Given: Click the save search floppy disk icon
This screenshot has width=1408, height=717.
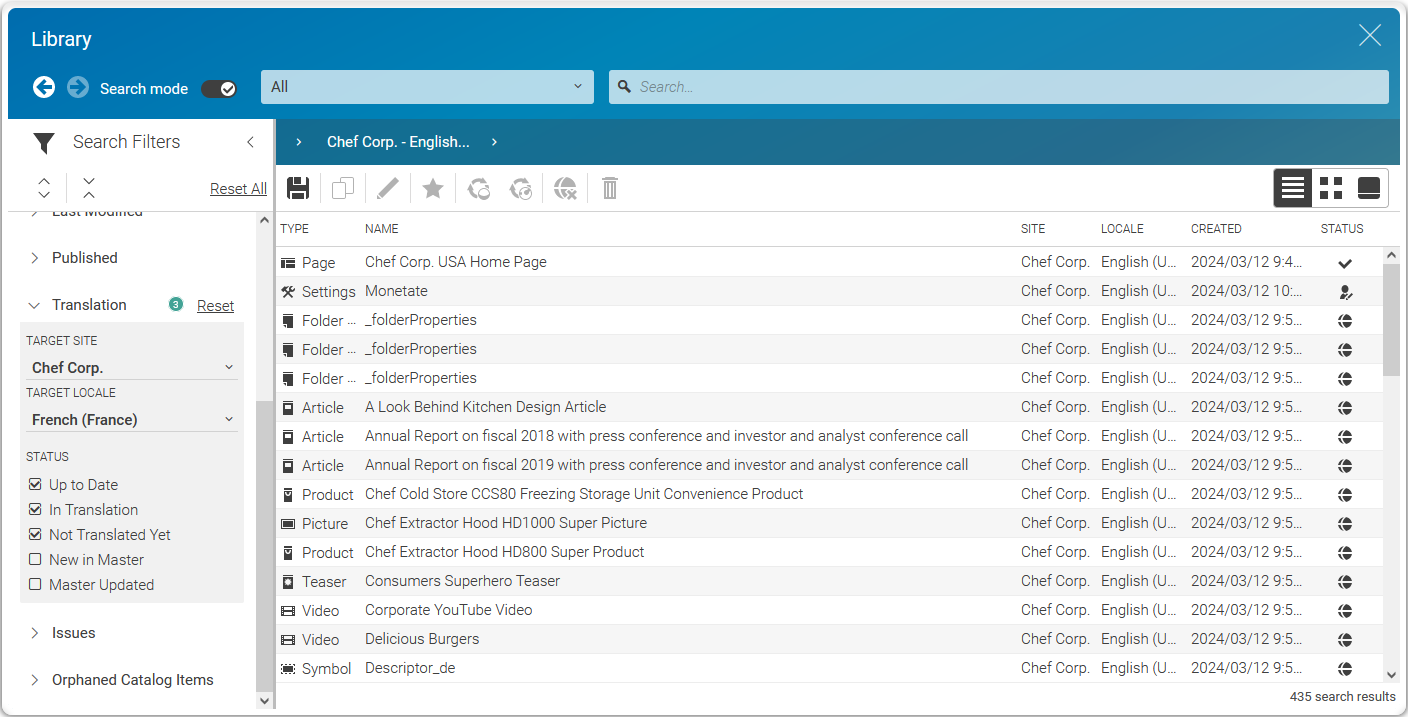Looking at the screenshot, I should pos(298,188).
